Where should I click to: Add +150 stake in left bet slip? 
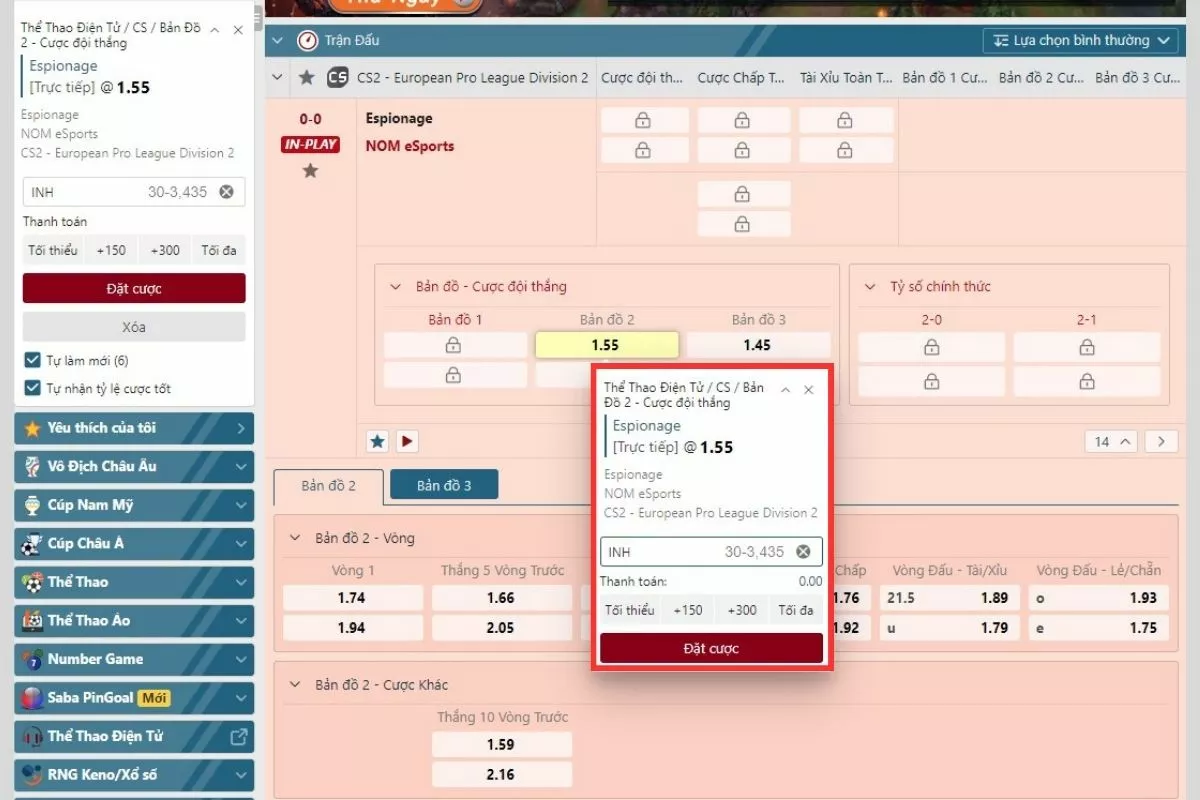click(x=111, y=250)
